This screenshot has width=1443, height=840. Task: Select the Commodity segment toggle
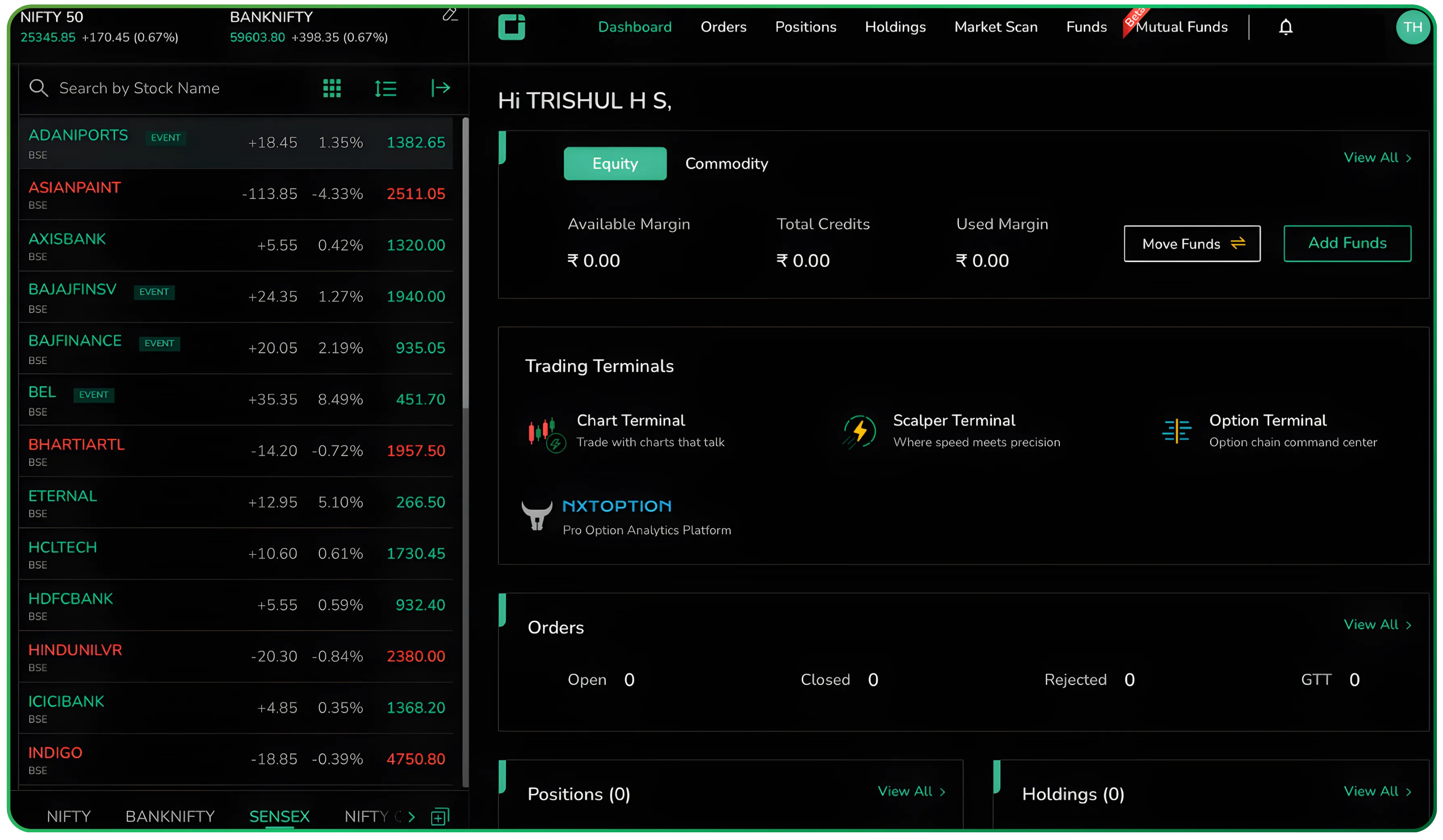point(727,164)
